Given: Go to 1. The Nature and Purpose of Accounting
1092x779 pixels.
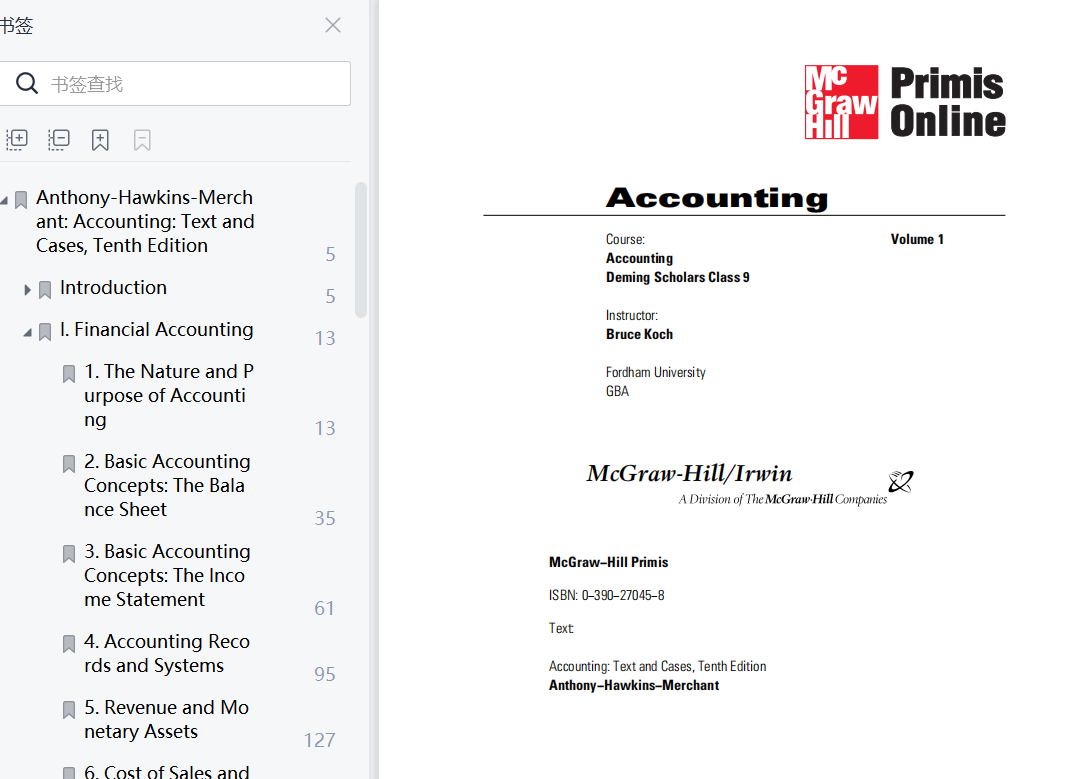Looking at the screenshot, I should (x=169, y=395).
